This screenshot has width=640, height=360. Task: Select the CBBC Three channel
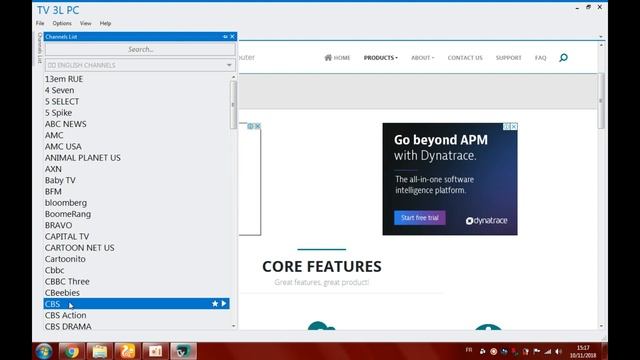tap(136, 281)
